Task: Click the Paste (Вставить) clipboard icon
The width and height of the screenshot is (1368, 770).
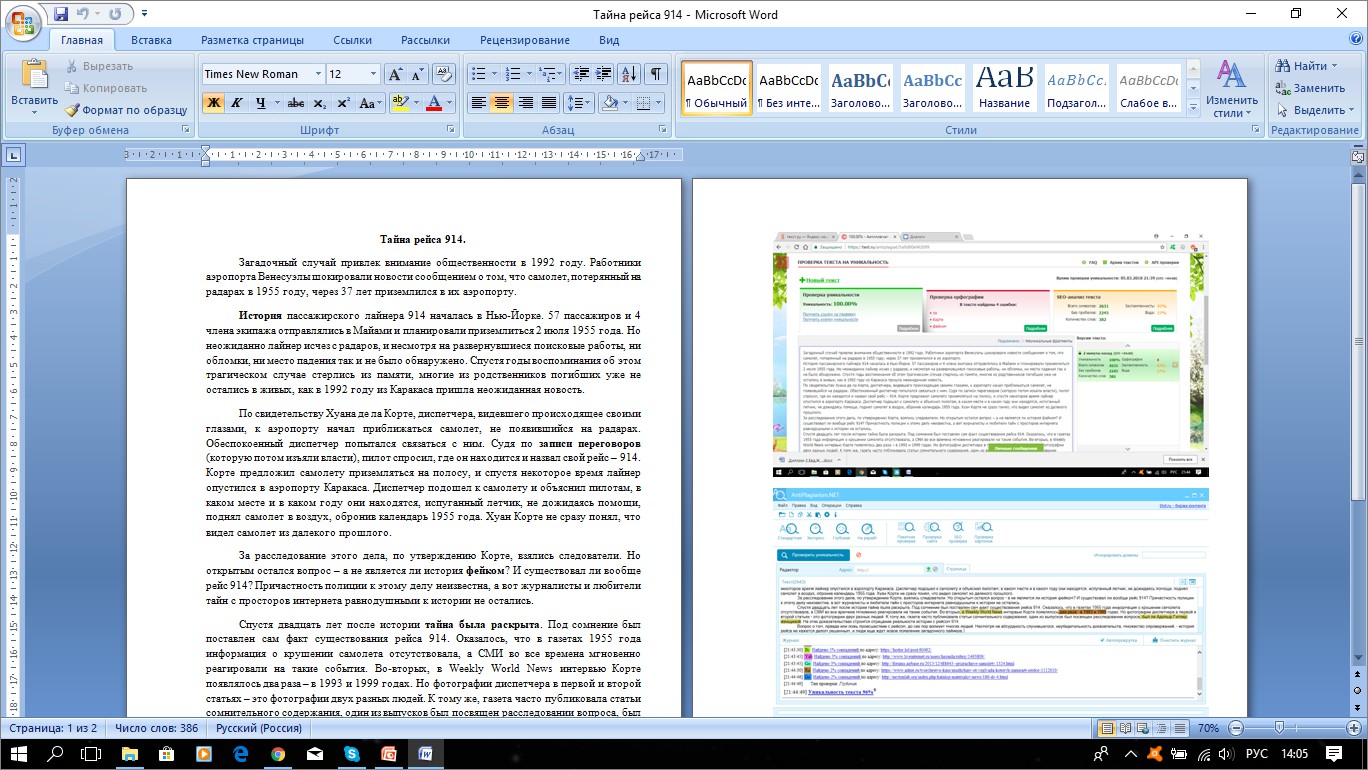Action: click(35, 75)
